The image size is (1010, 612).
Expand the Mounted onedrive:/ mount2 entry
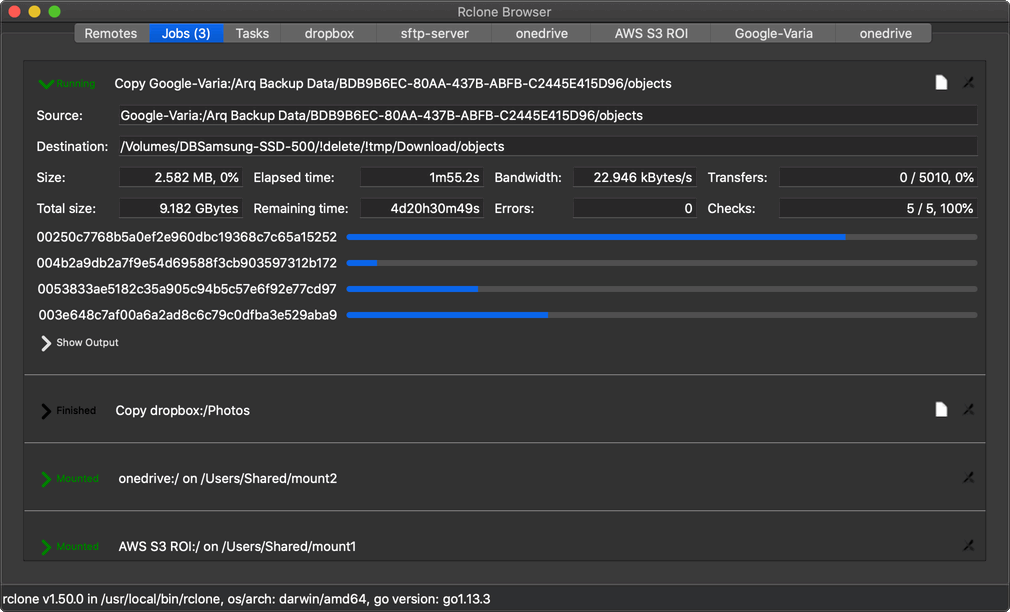click(46, 479)
